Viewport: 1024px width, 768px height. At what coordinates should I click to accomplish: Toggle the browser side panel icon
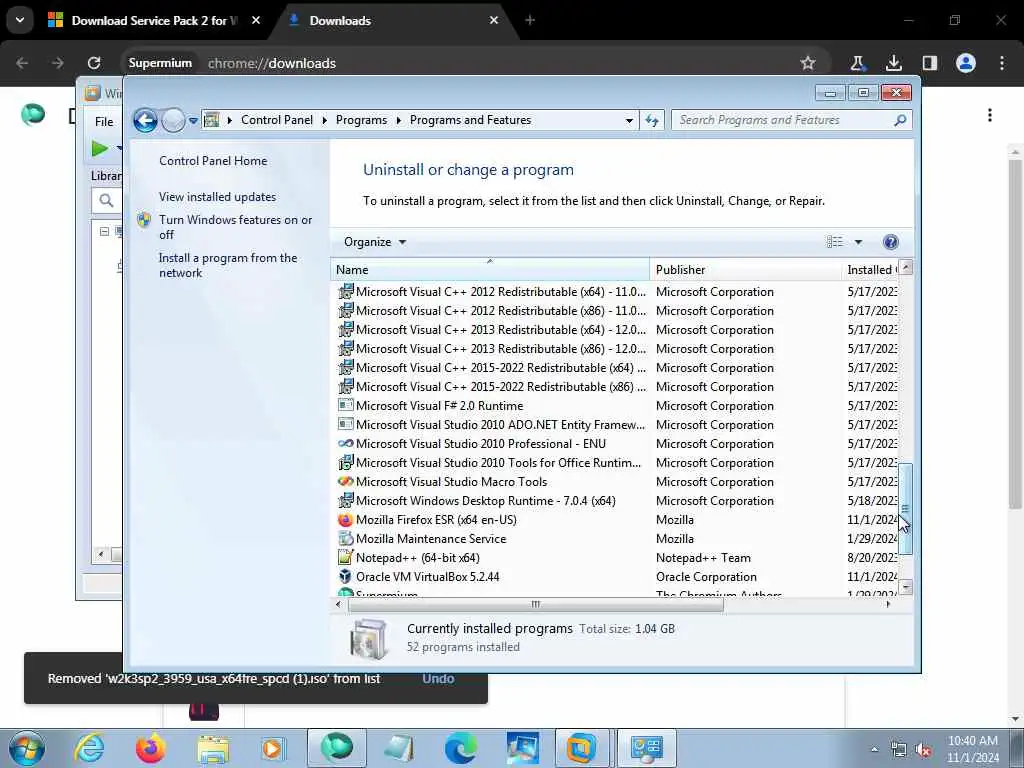point(929,63)
